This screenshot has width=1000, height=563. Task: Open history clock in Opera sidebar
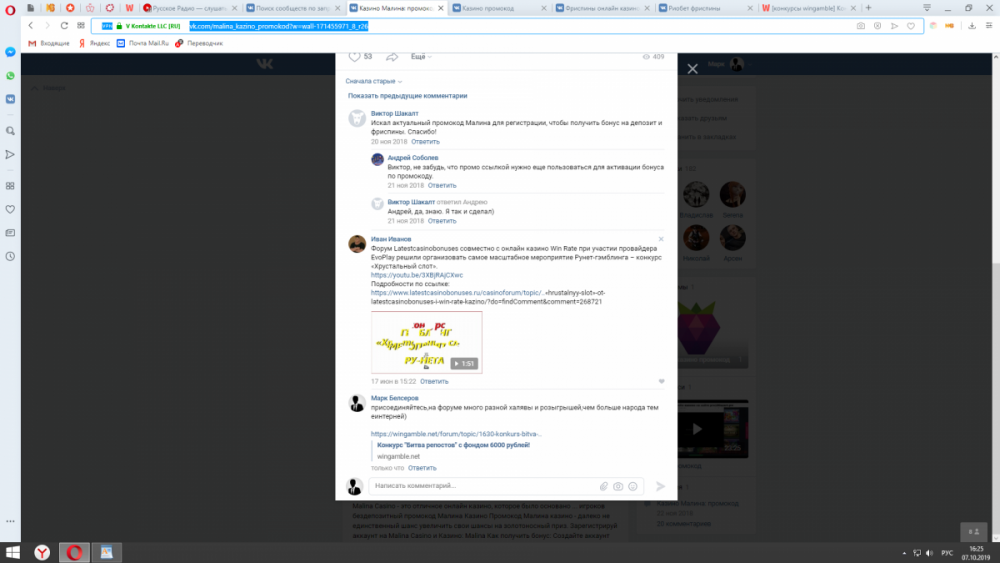coord(10,256)
